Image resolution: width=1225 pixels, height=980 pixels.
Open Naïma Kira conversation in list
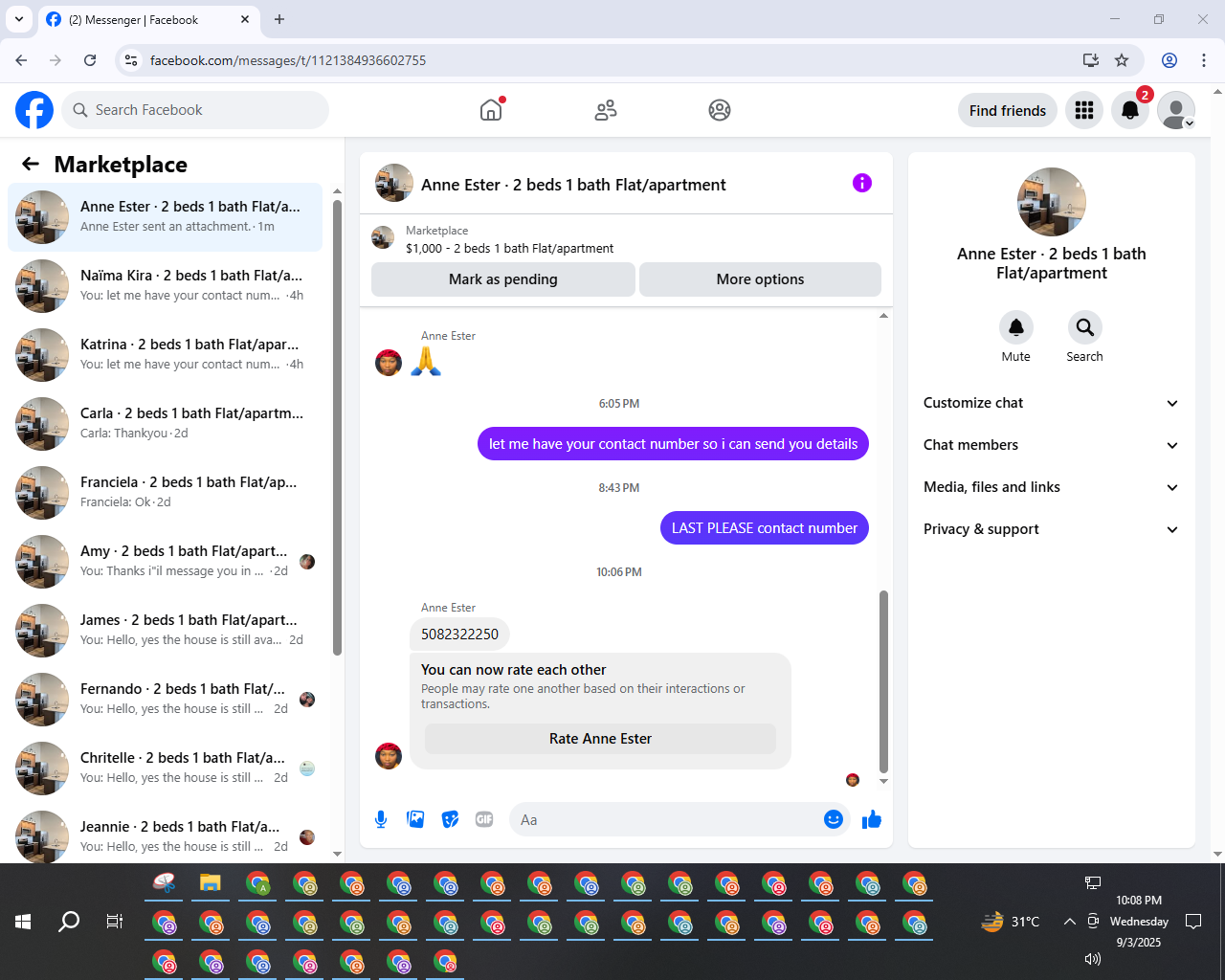tap(165, 286)
